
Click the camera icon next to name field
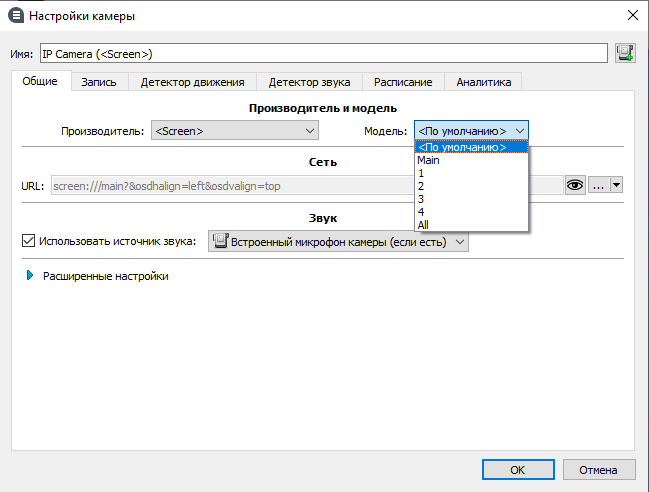[x=626, y=53]
